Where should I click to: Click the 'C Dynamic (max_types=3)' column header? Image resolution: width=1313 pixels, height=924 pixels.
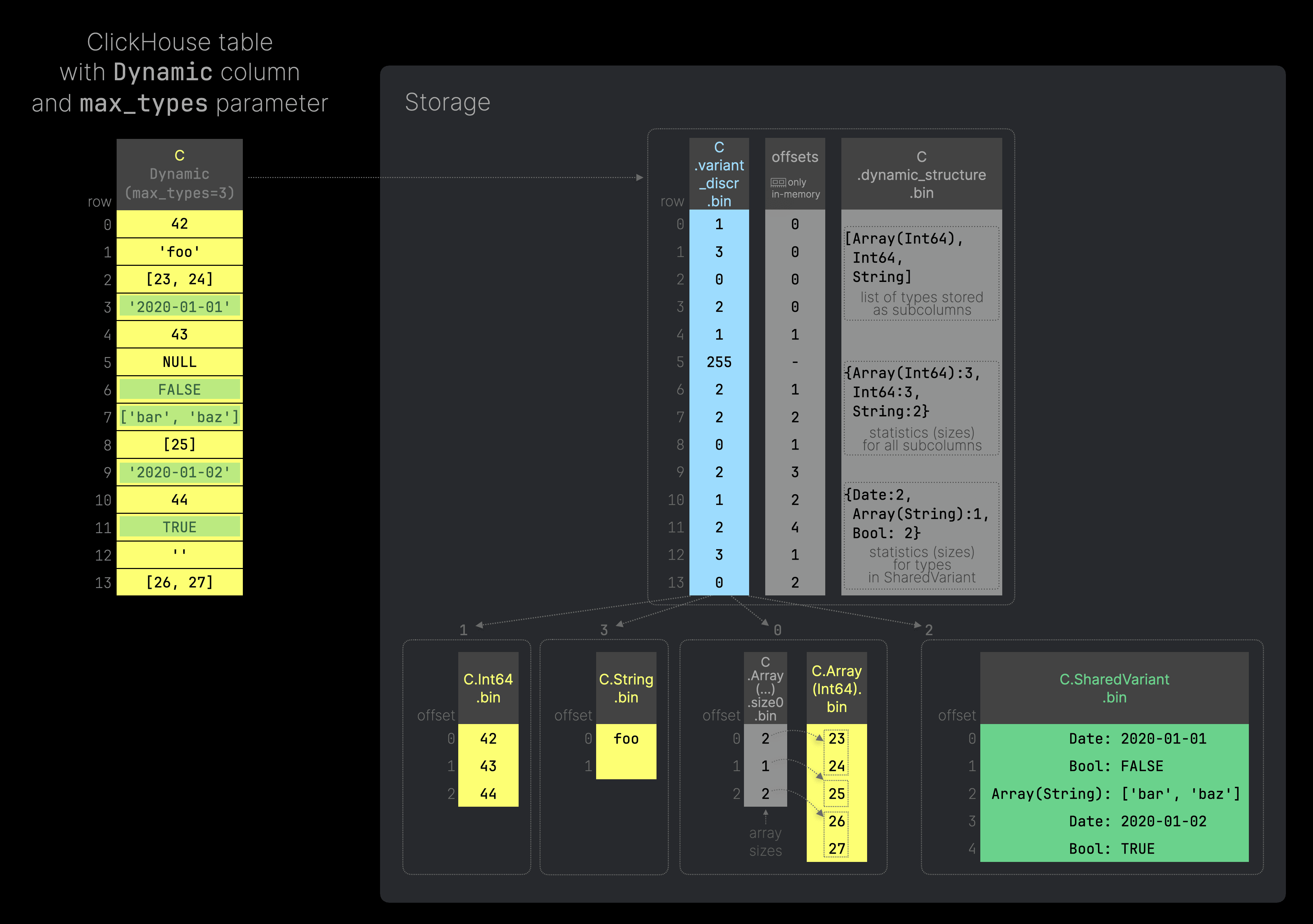[180, 174]
